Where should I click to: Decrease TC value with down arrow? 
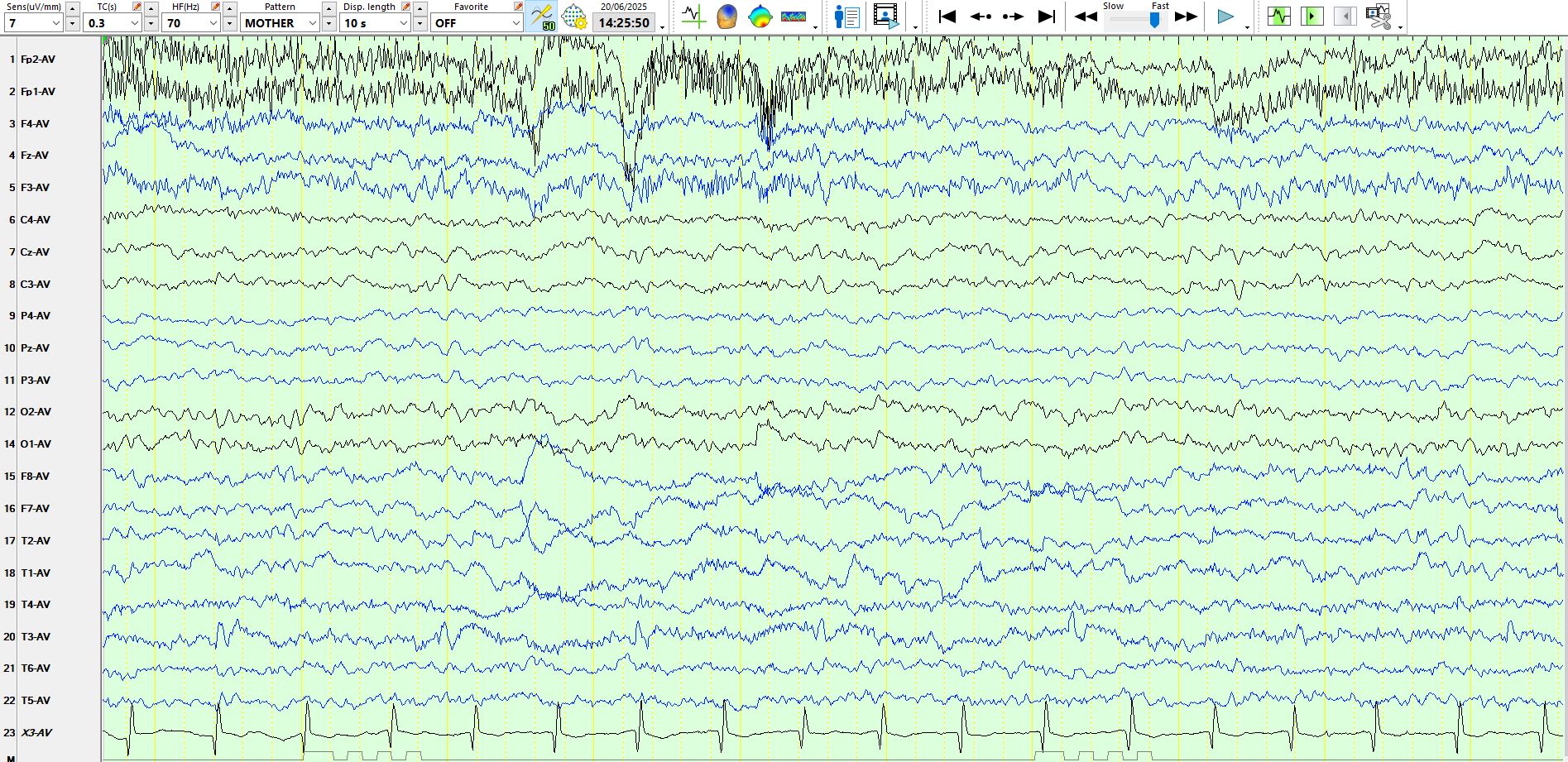(151, 24)
